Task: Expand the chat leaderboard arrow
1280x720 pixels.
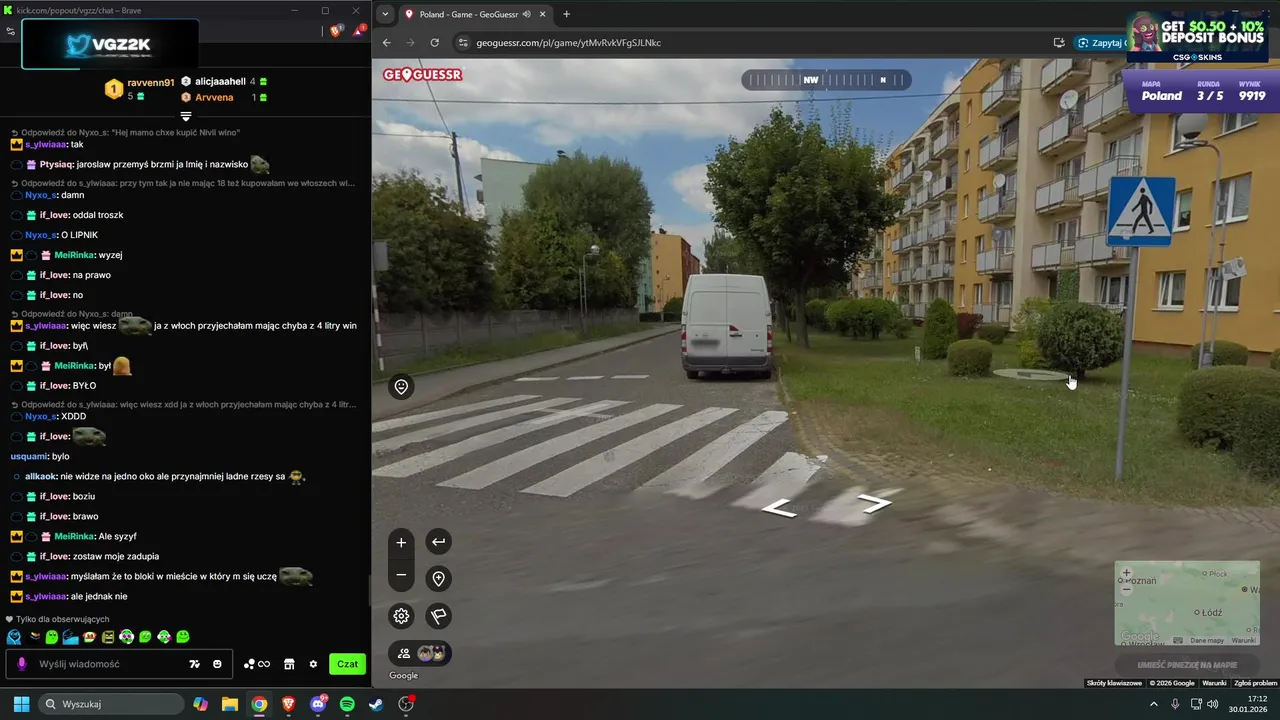Action: 185,117
